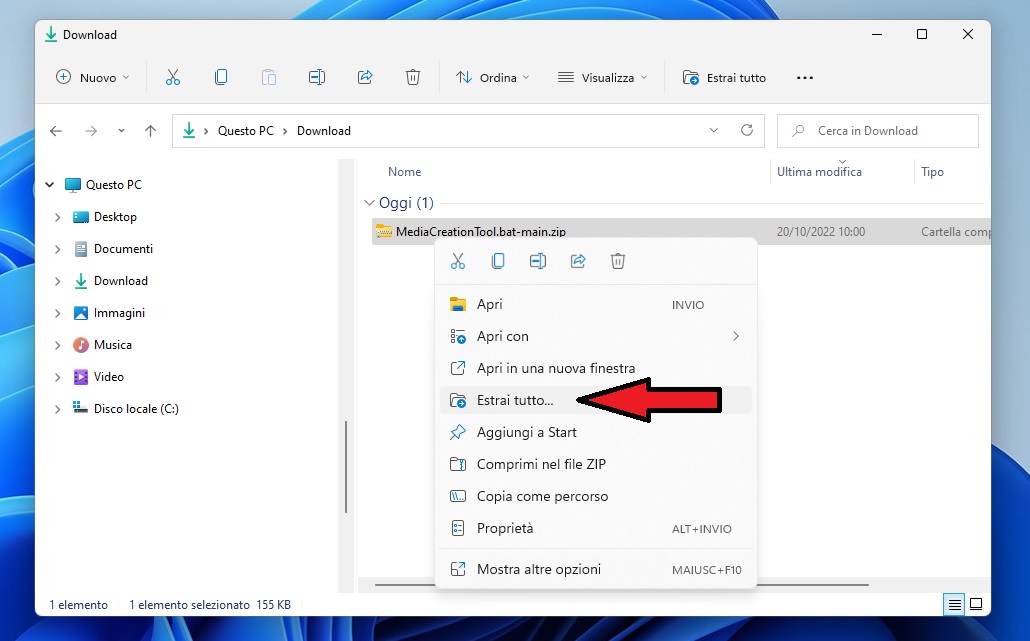Expand the Documenti tree node
The width and height of the screenshot is (1030, 641).
coord(58,249)
